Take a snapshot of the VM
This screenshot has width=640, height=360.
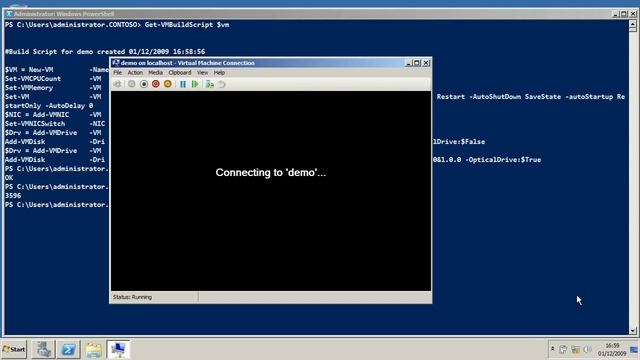[x=210, y=84]
